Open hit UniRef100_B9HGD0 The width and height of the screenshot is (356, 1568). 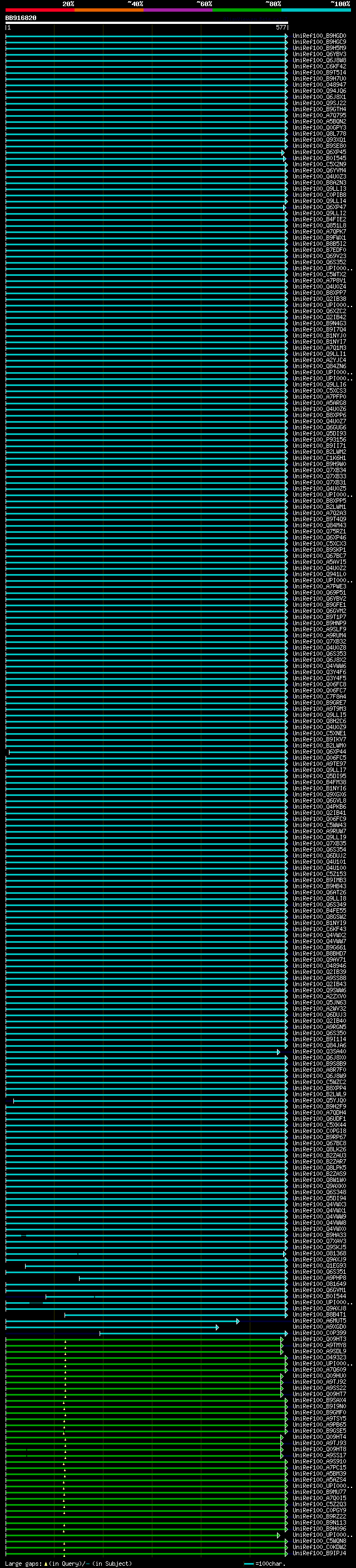click(x=319, y=36)
